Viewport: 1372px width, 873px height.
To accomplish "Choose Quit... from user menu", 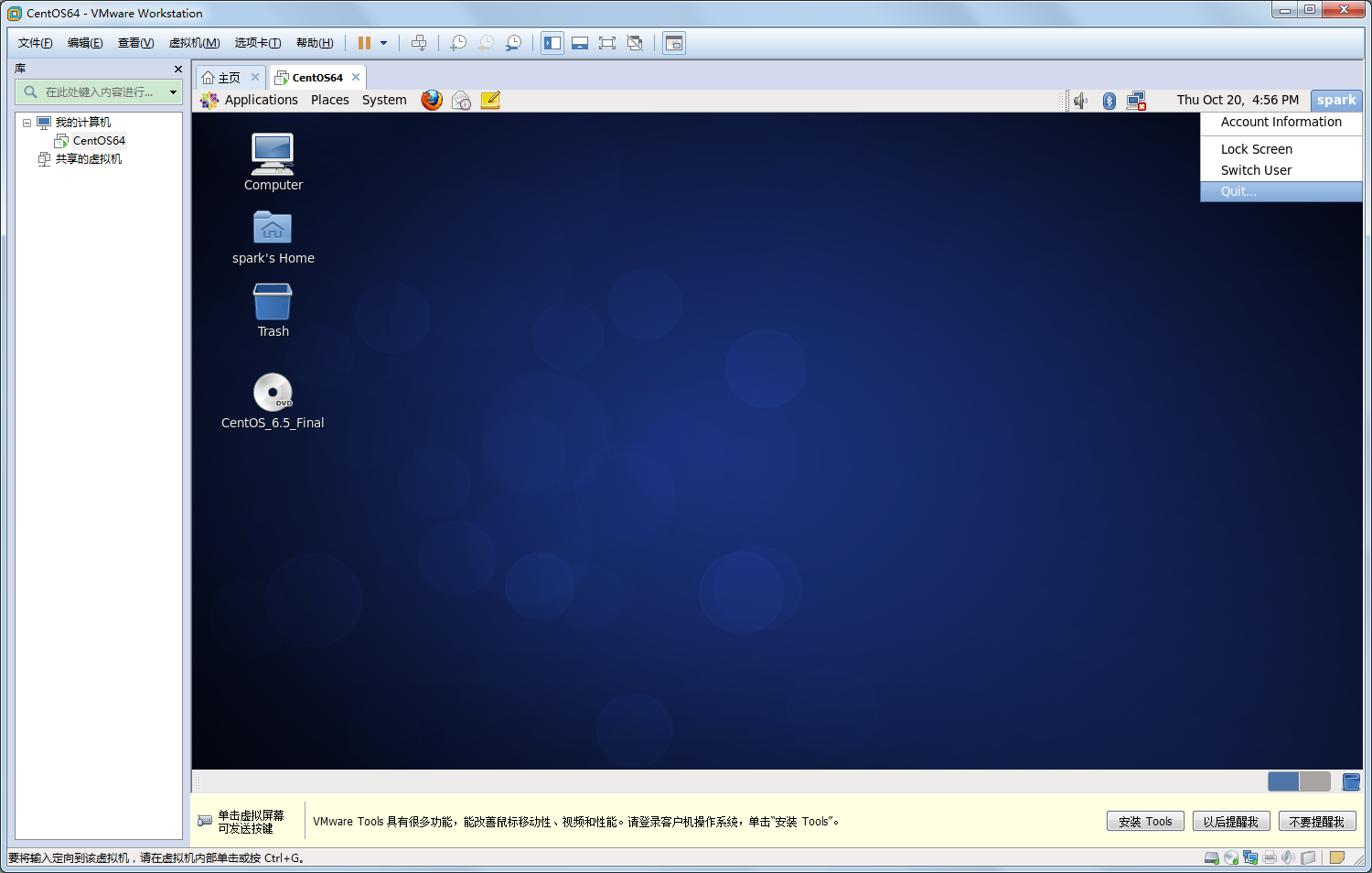I will click(1281, 191).
